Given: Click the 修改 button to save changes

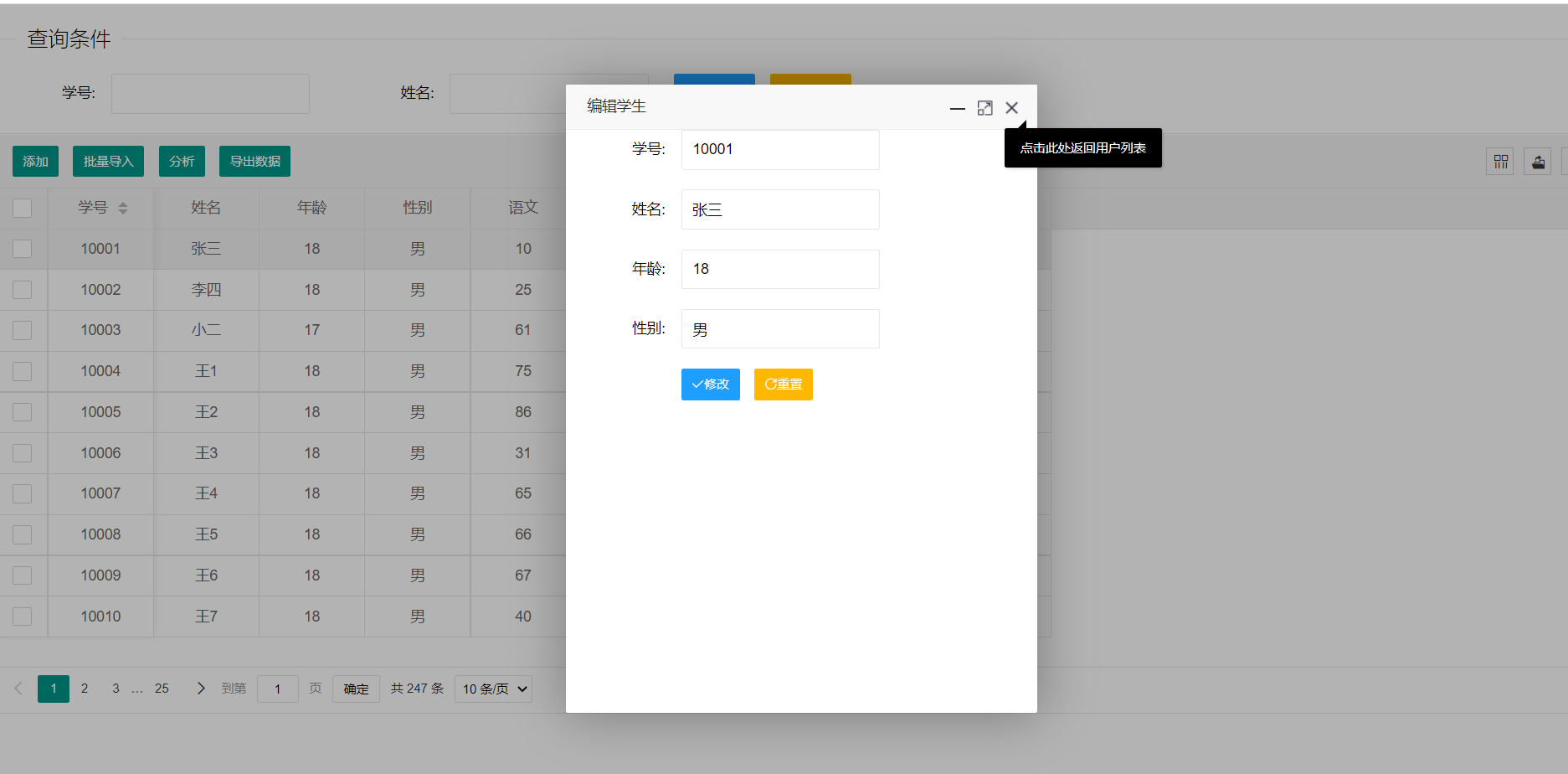Looking at the screenshot, I should [x=710, y=384].
